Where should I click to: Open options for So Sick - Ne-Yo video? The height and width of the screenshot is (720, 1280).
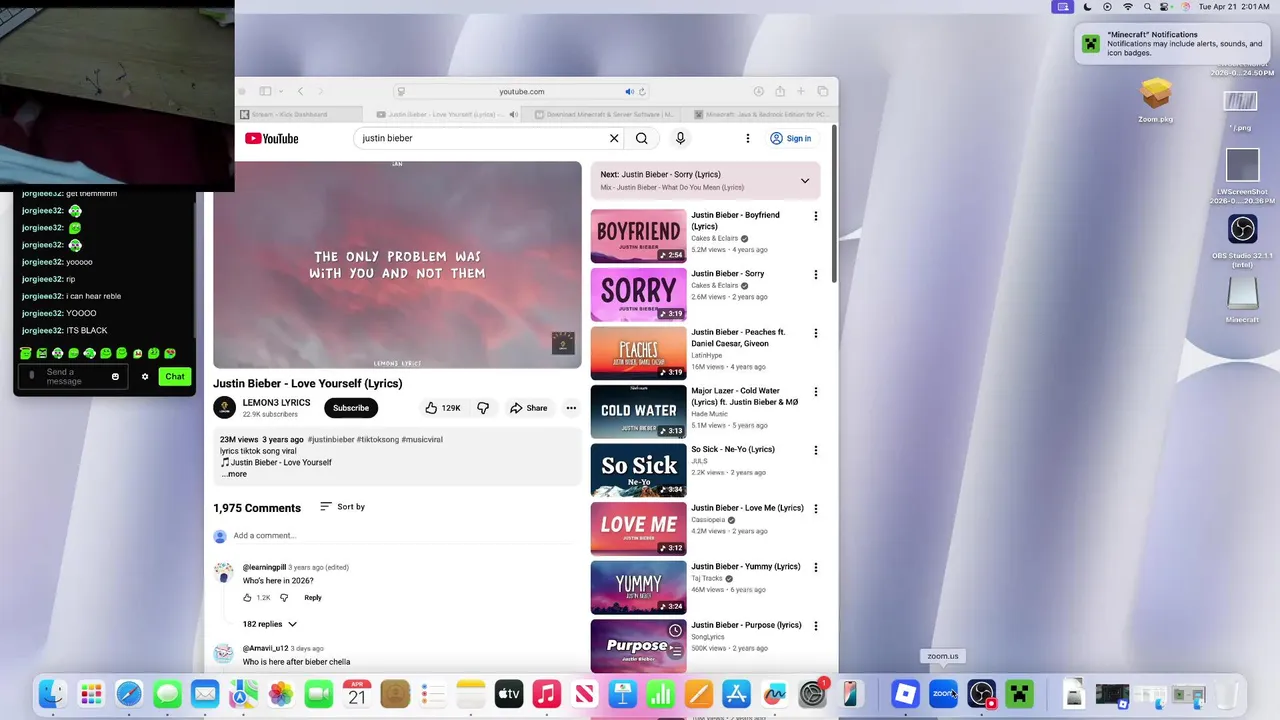pos(815,450)
